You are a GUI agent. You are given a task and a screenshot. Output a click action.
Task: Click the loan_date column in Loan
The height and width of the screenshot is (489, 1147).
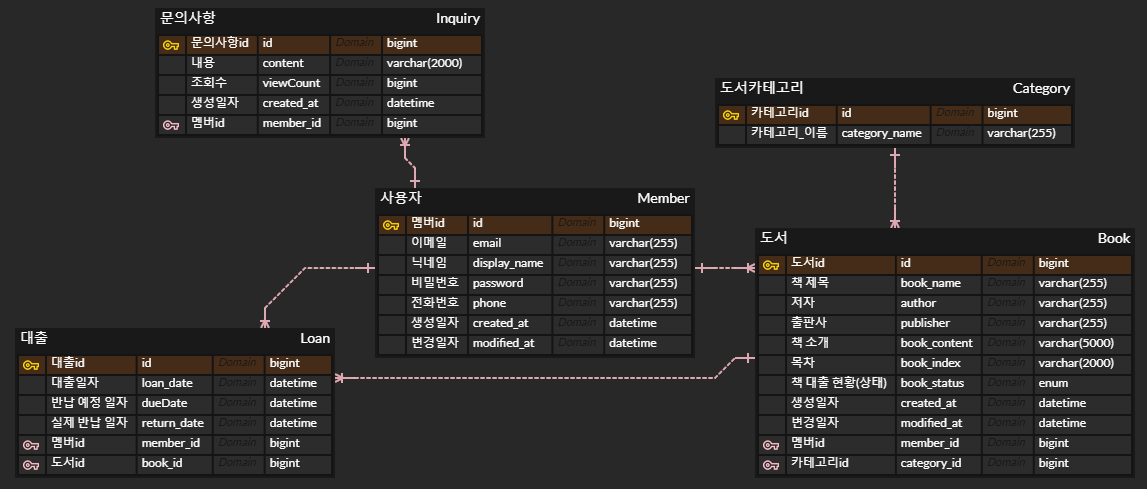pos(175,383)
